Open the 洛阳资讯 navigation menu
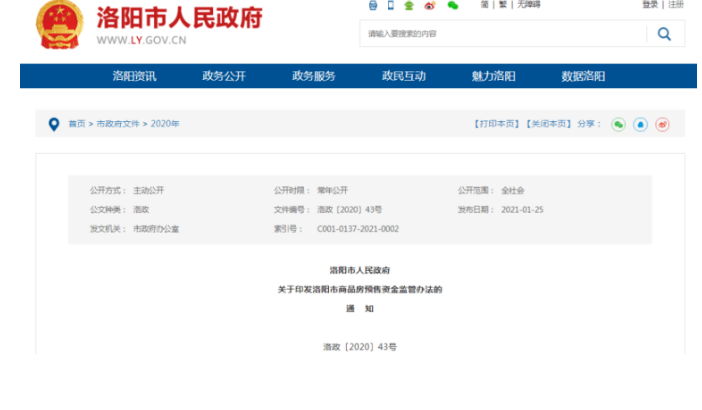The image size is (702, 410). [x=134, y=76]
